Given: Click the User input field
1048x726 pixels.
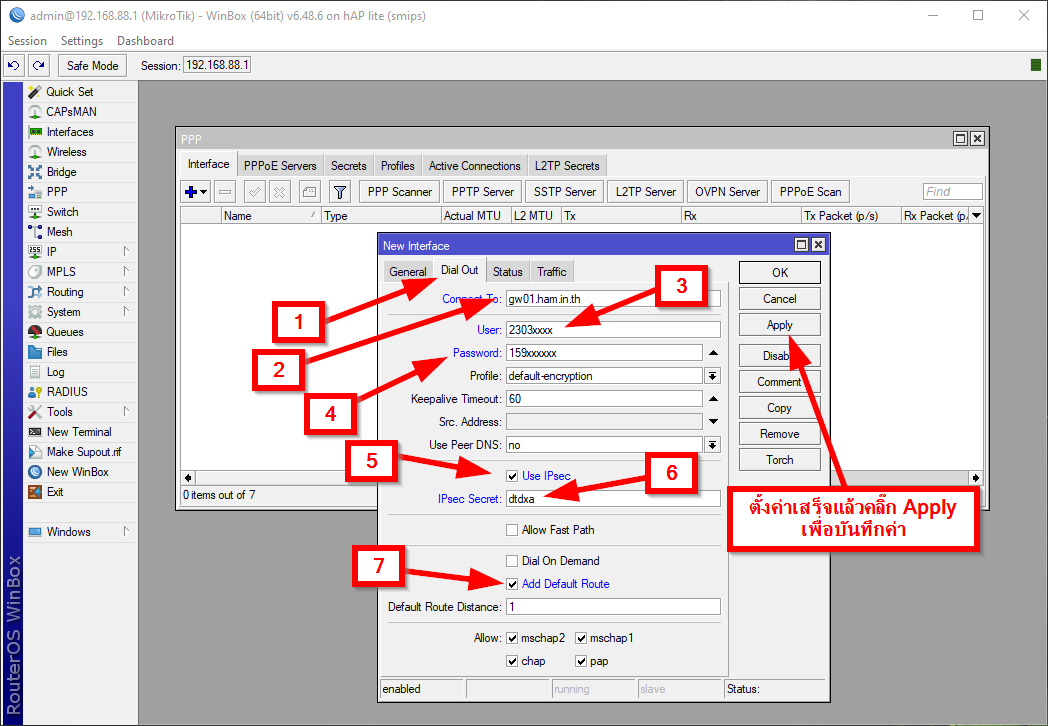Looking at the screenshot, I should click(x=613, y=330).
